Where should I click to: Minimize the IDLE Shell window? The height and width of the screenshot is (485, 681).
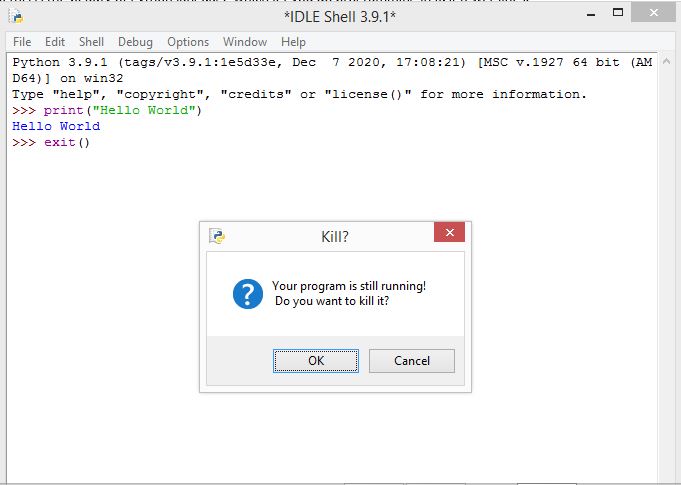(591, 15)
